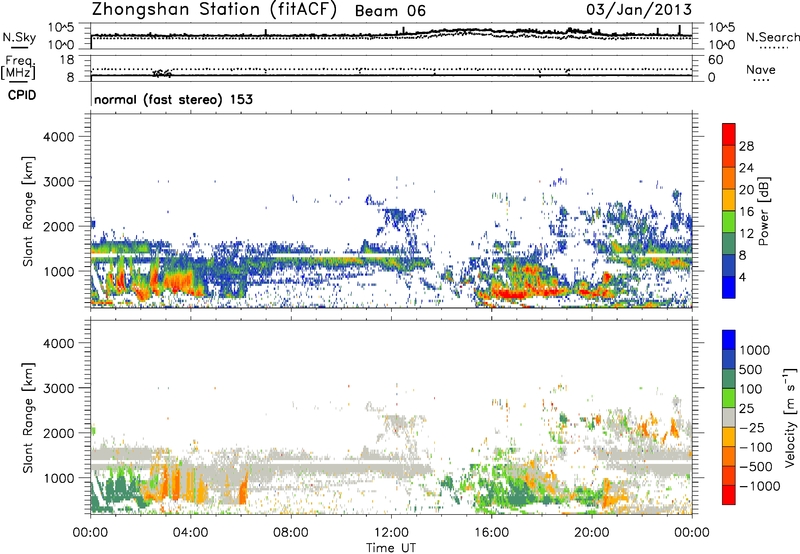Click the blue bottom segment of Power colorbar
The image size is (800, 554).
coord(729,288)
